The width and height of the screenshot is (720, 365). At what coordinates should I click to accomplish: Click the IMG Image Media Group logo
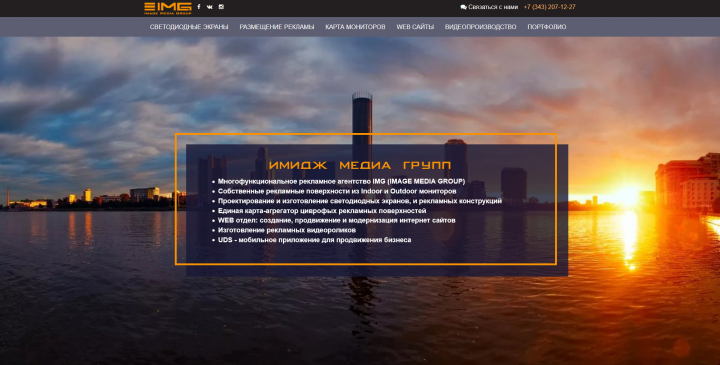[168, 8]
